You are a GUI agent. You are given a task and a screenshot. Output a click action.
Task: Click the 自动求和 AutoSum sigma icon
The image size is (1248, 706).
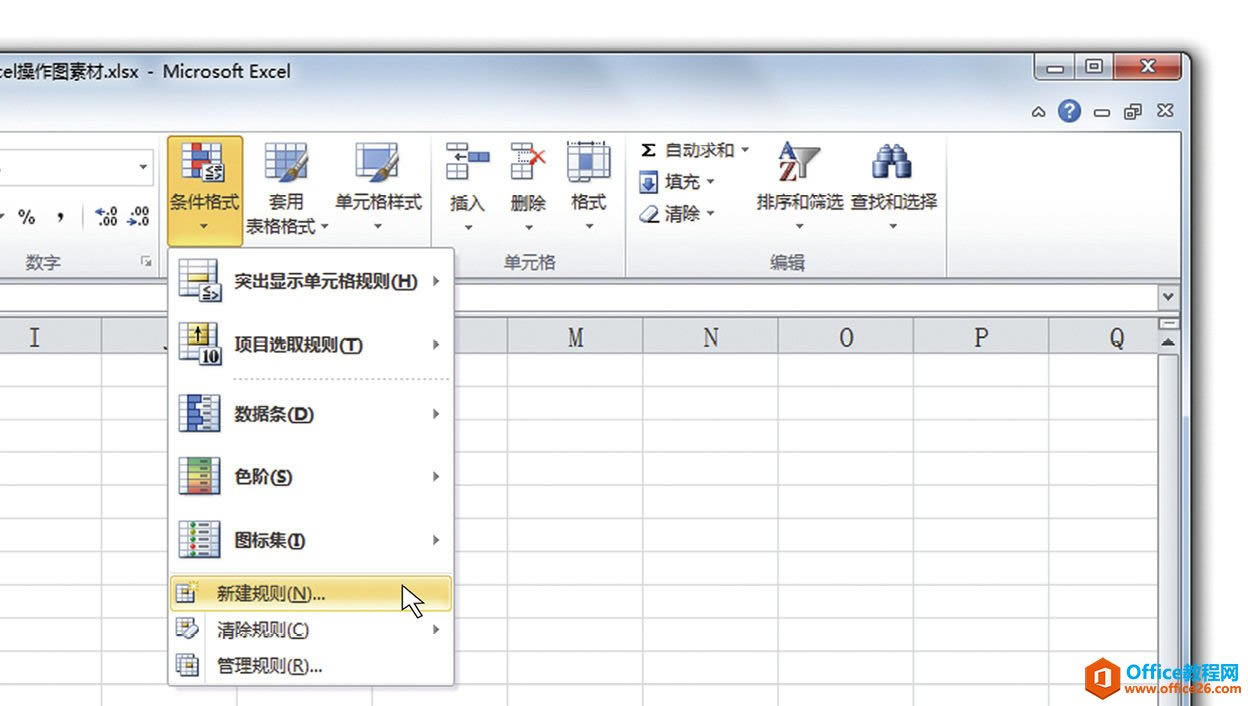click(x=648, y=150)
